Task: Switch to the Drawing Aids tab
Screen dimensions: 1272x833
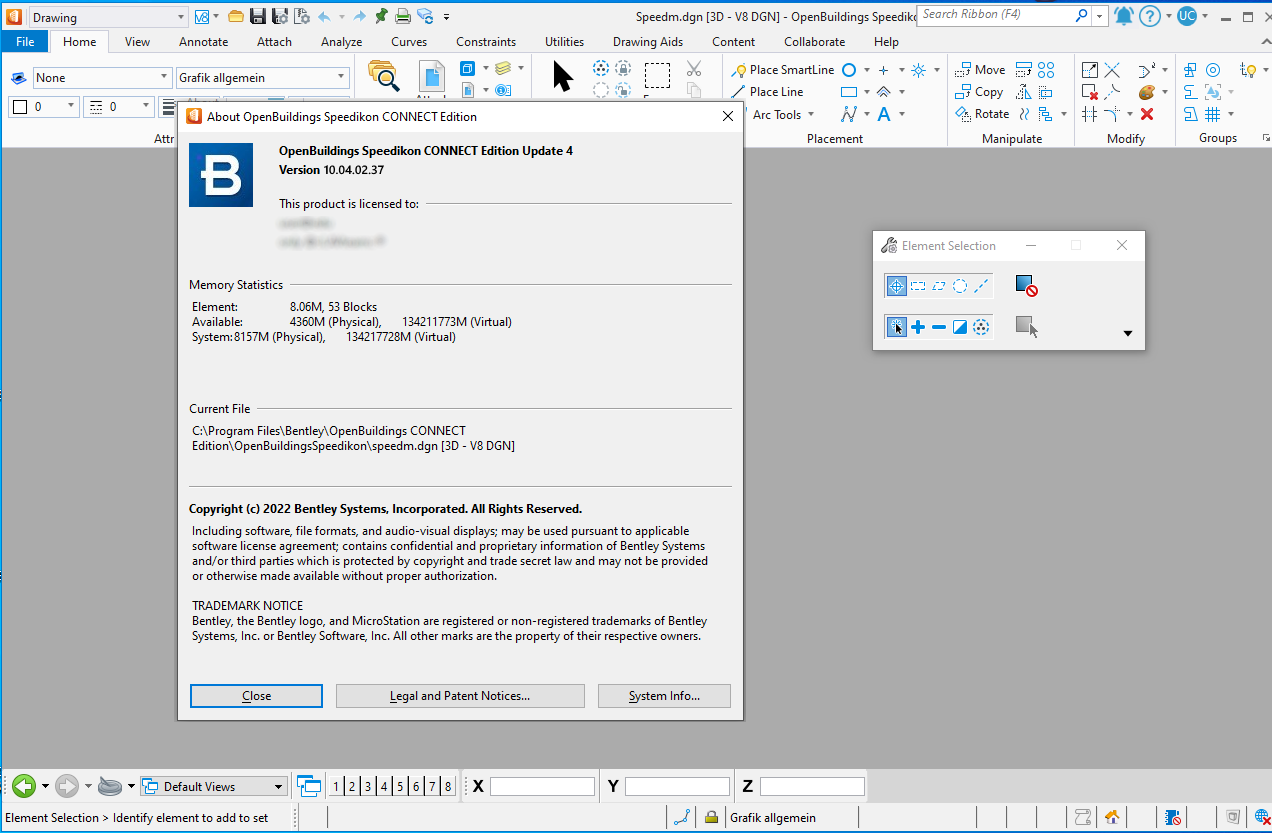Action: coord(648,42)
